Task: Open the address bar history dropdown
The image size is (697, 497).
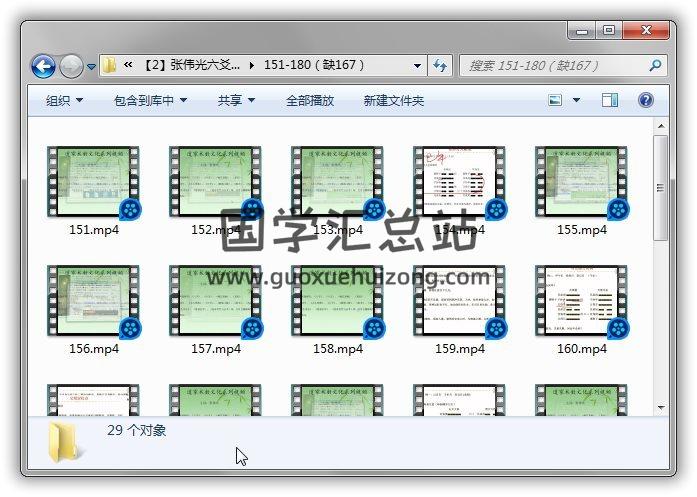Action: click(417, 66)
